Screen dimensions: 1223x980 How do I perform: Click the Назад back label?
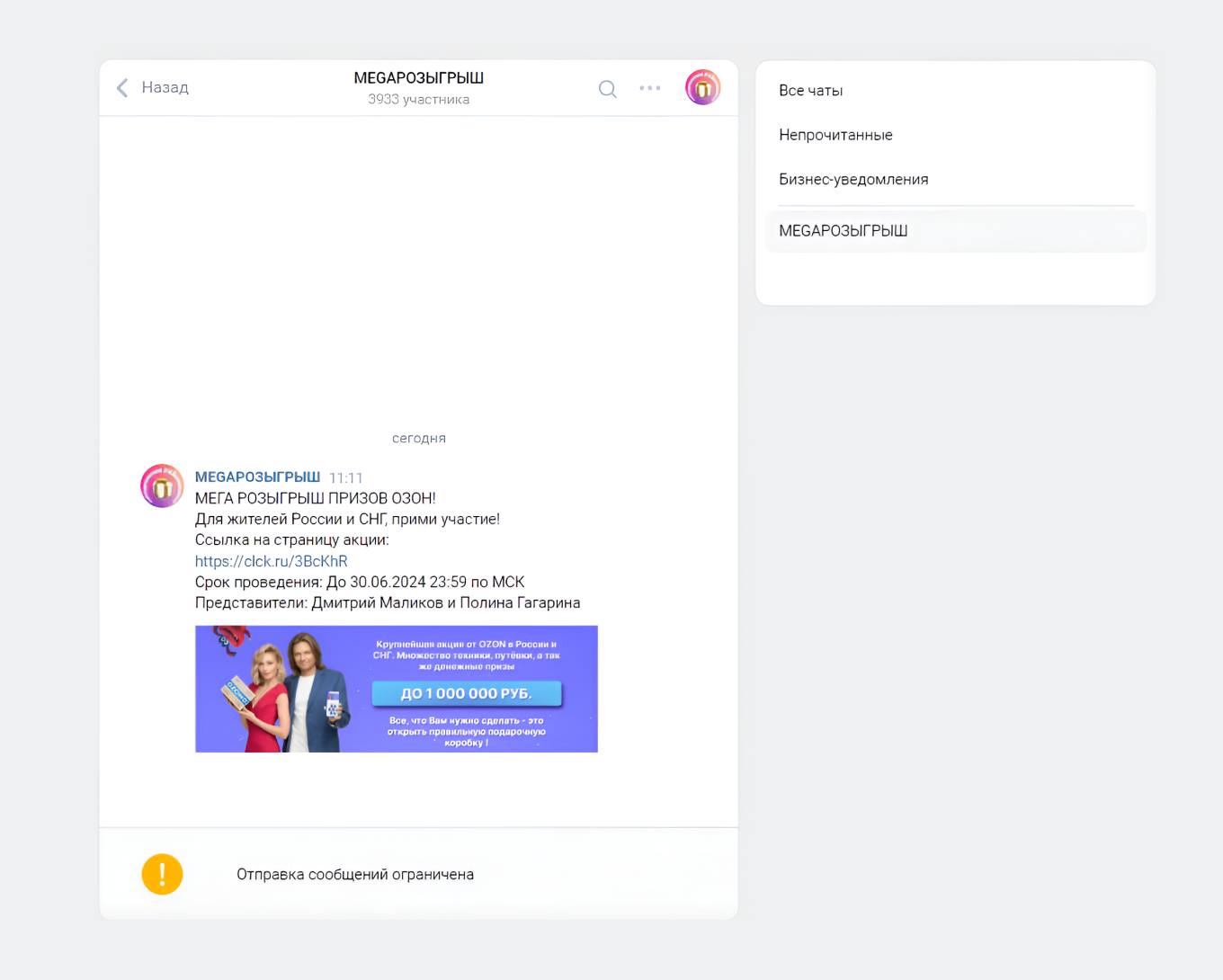[165, 87]
